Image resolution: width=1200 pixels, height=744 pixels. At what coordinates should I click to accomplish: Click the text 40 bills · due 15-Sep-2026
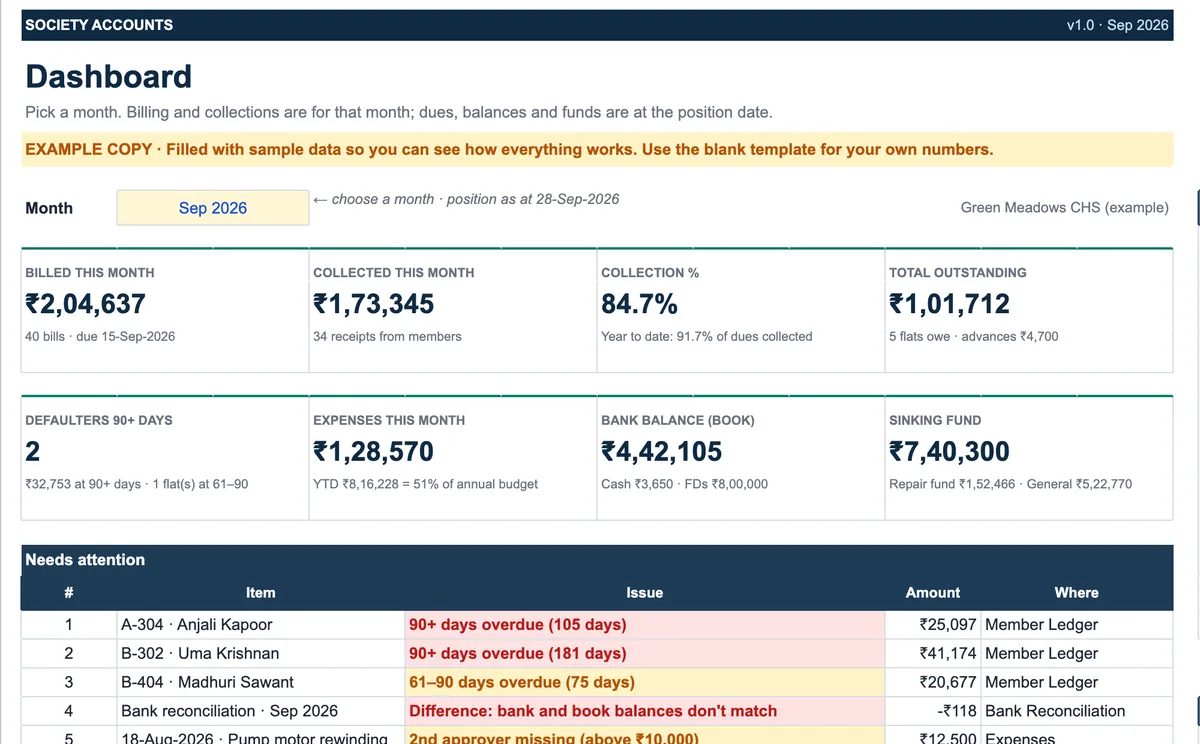click(100, 336)
